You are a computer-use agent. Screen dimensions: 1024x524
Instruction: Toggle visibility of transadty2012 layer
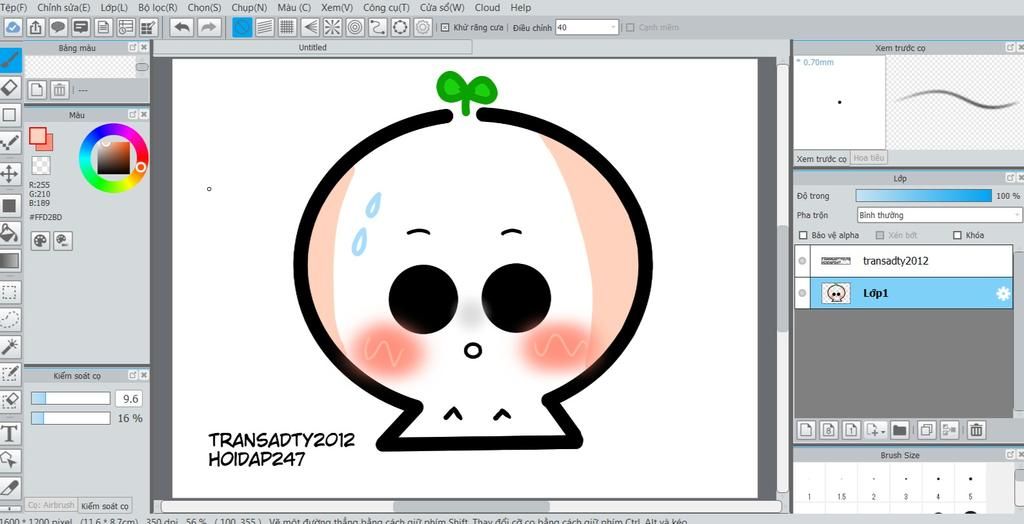[x=802, y=261]
